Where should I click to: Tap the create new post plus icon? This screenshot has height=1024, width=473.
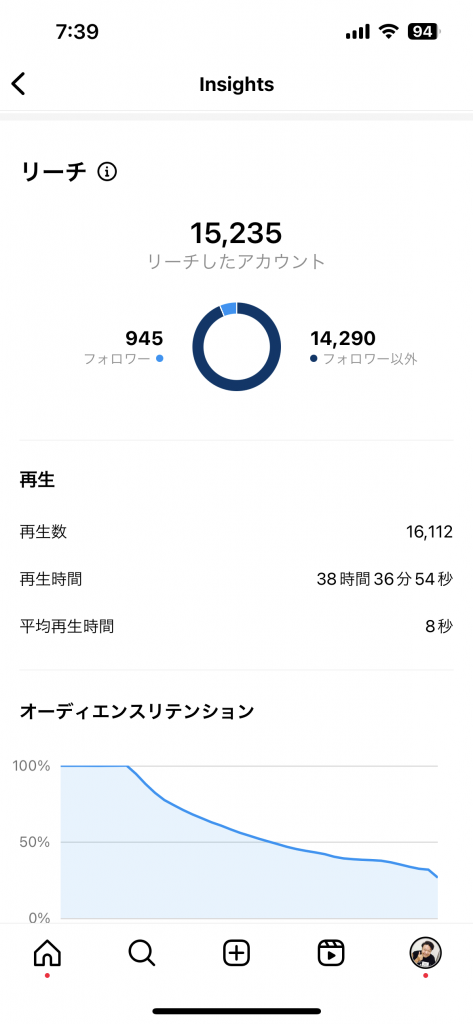click(236, 953)
